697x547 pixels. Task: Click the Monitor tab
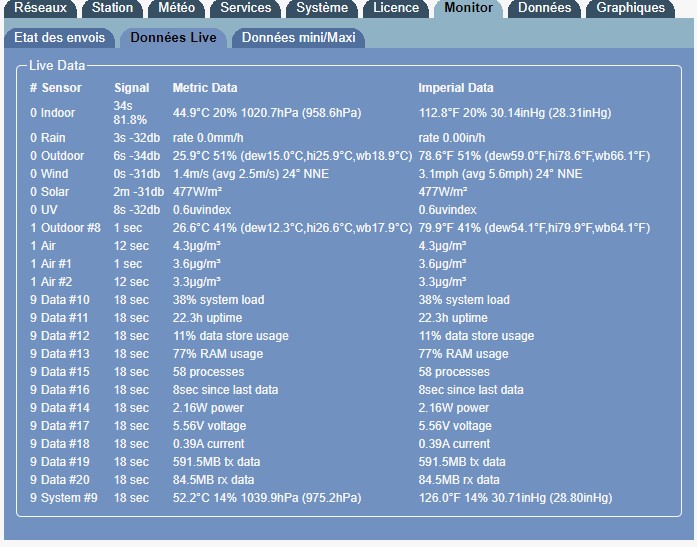(468, 8)
